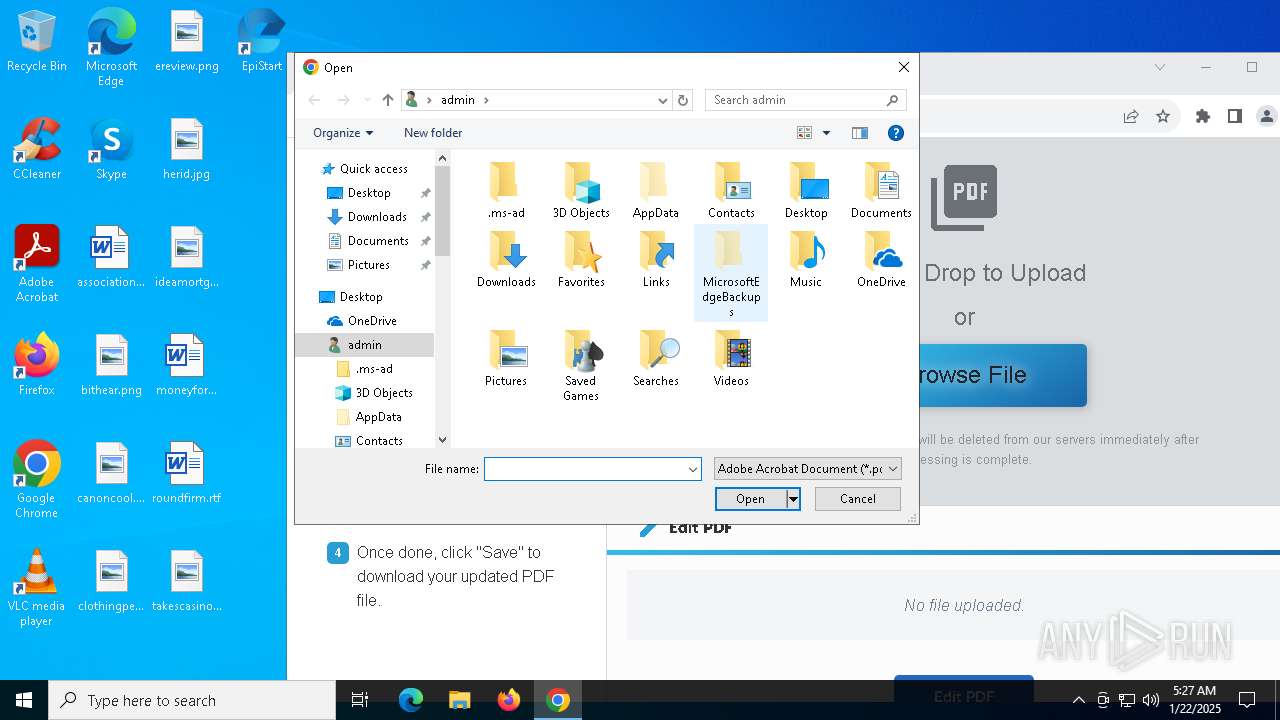The height and width of the screenshot is (720, 1280).
Task: Select the Downloads folder in file list
Action: pyautogui.click(x=506, y=259)
